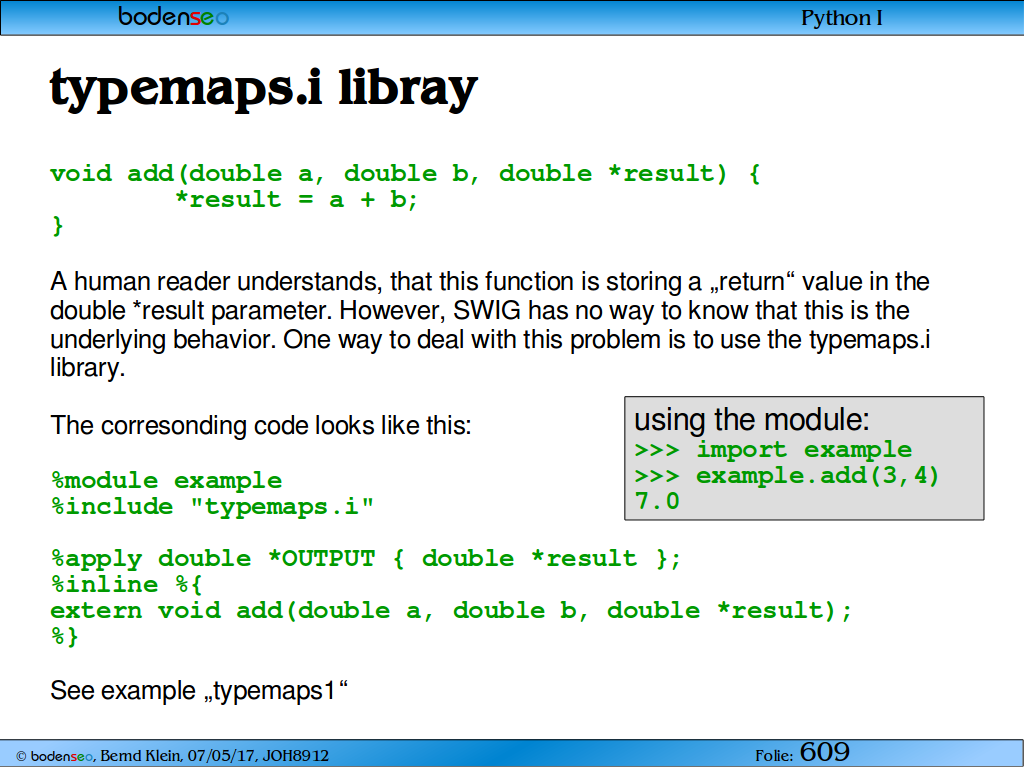Click the line 'The corresonding code looks like this:'
The height and width of the screenshot is (768, 1024).
point(261,425)
